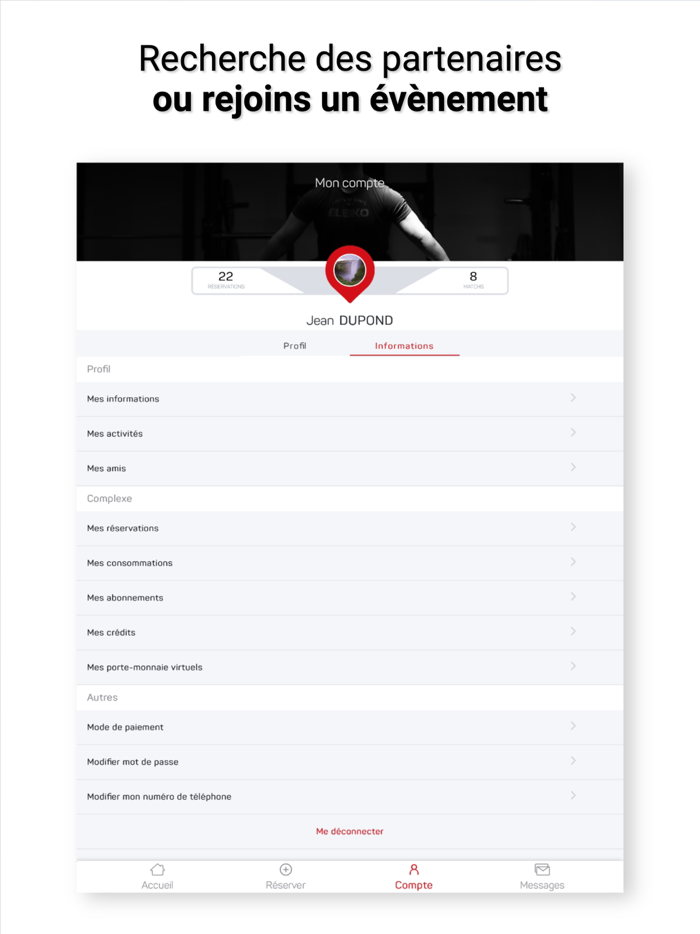Open the Mes activités chevron arrow
Viewport: 700px width, 934px height.
[573, 432]
